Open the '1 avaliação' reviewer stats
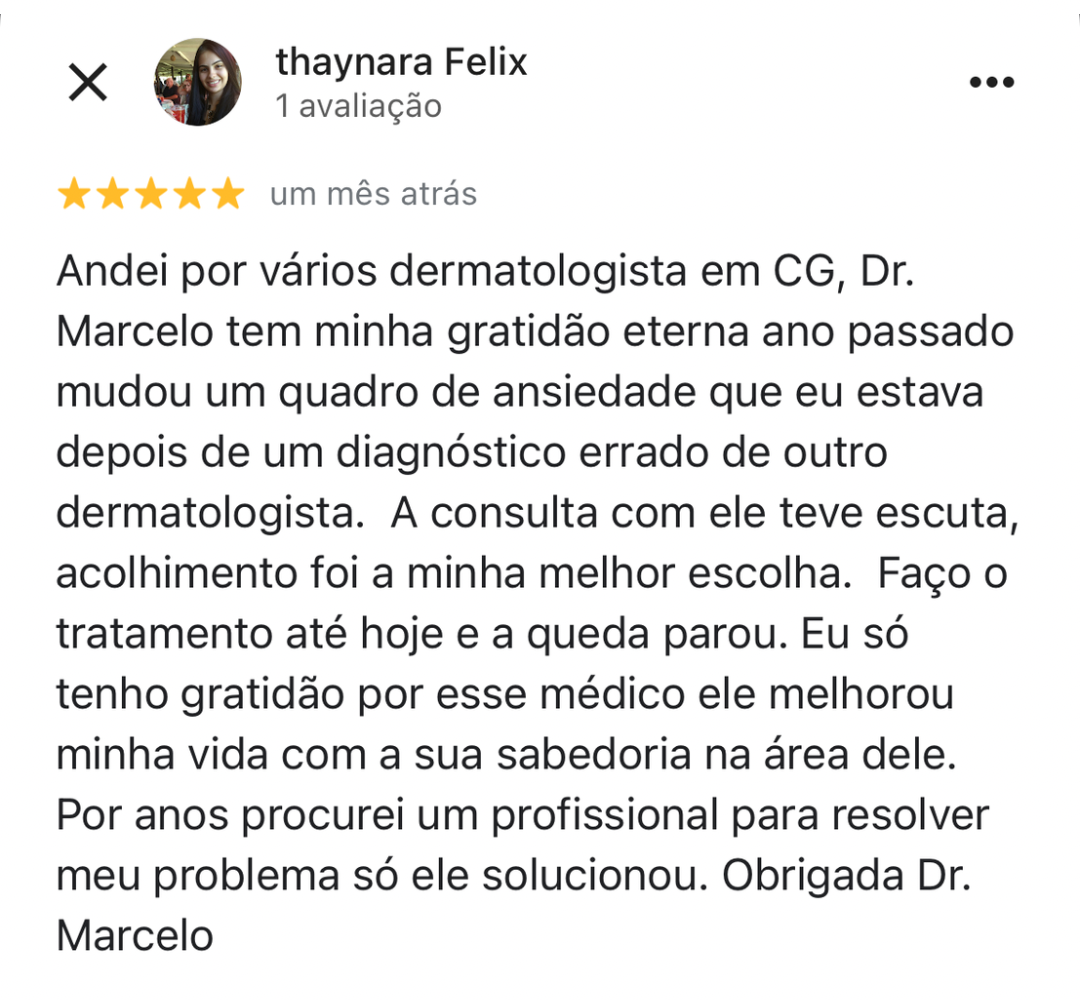1080x1000 pixels. [x=358, y=106]
